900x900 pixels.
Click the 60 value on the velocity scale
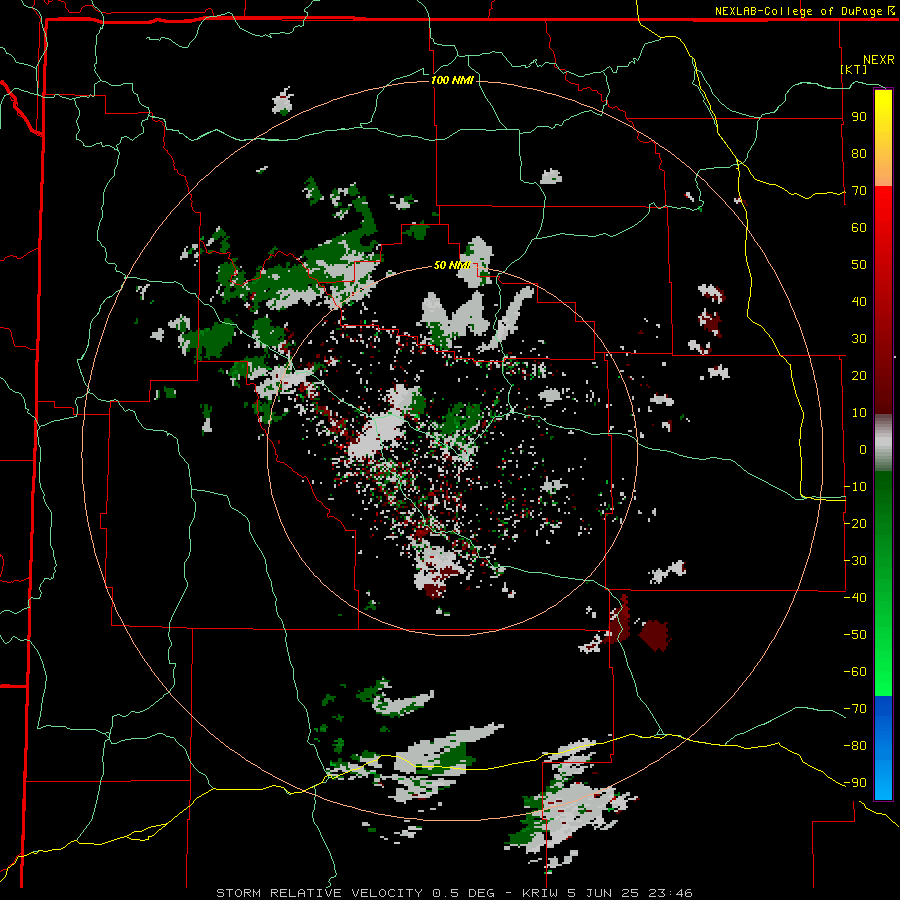(859, 228)
